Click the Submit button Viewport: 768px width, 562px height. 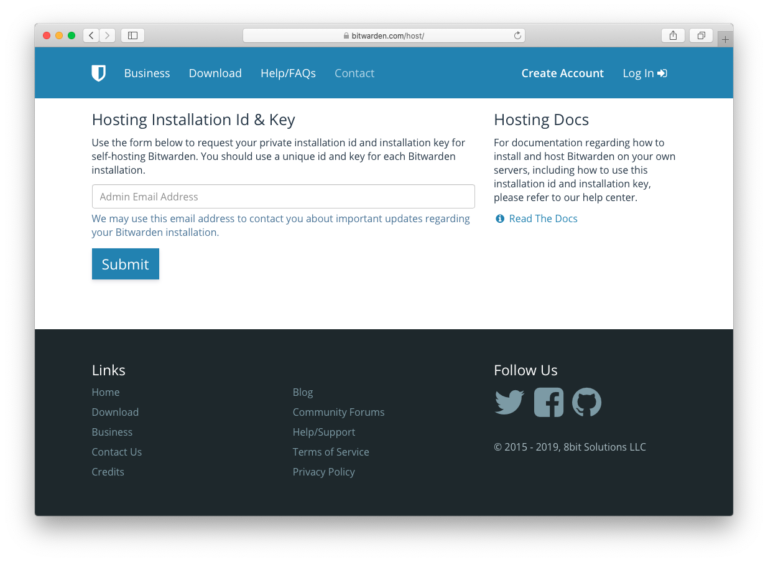tap(125, 264)
